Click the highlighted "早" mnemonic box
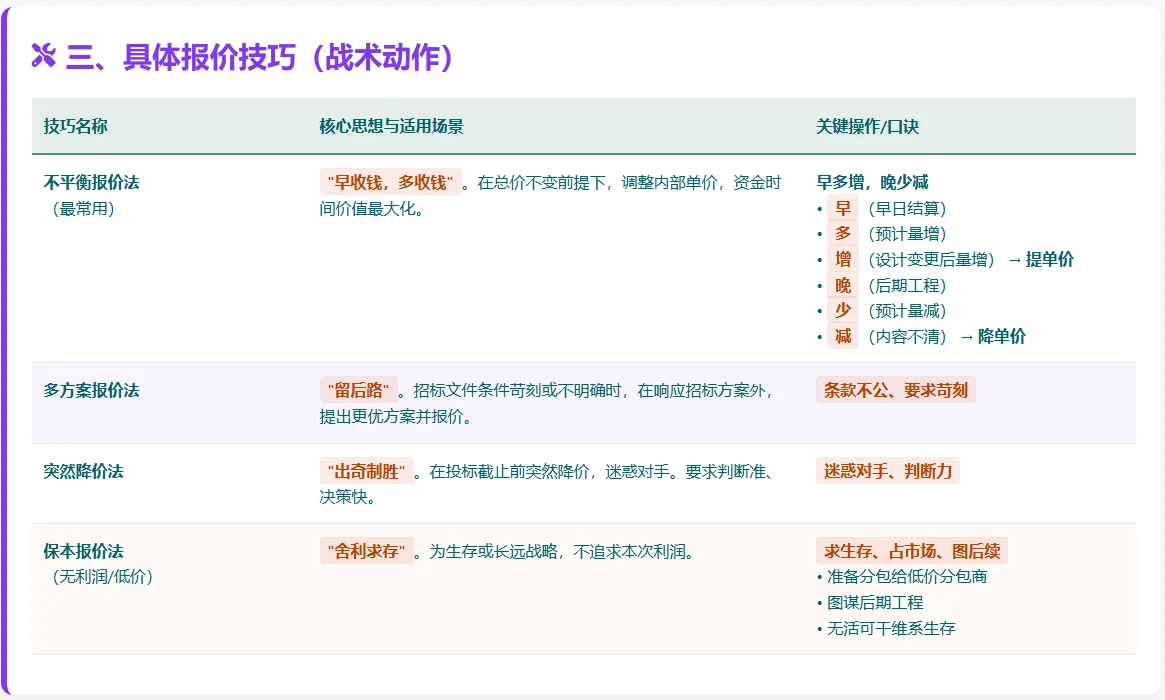This screenshot has width=1165, height=700. (842, 208)
